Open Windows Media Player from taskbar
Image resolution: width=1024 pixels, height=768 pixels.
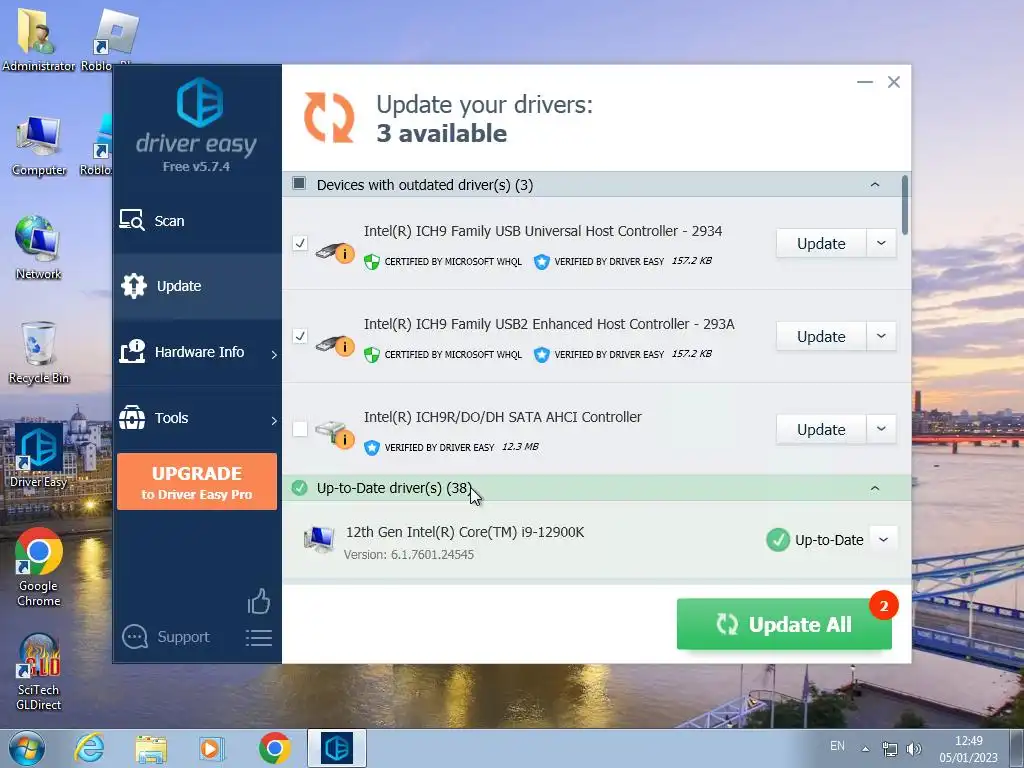pyautogui.click(x=212, y=748)
